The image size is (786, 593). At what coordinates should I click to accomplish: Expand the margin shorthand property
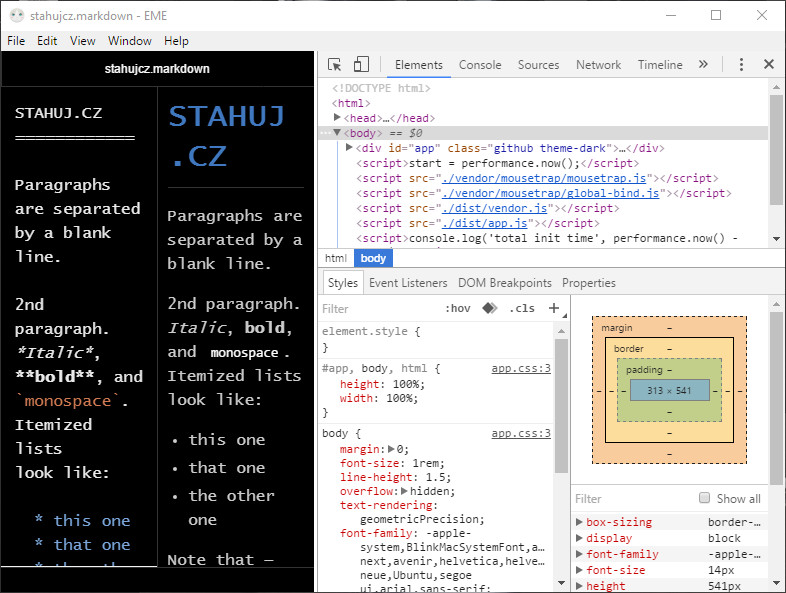391,449
